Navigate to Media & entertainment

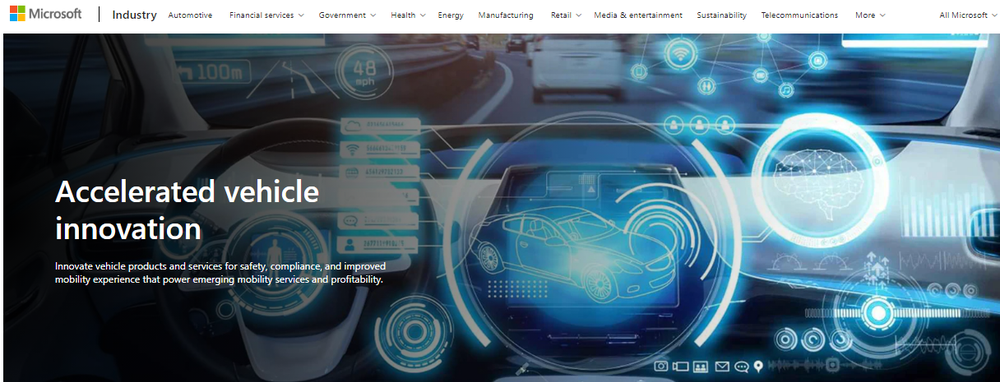638,15
